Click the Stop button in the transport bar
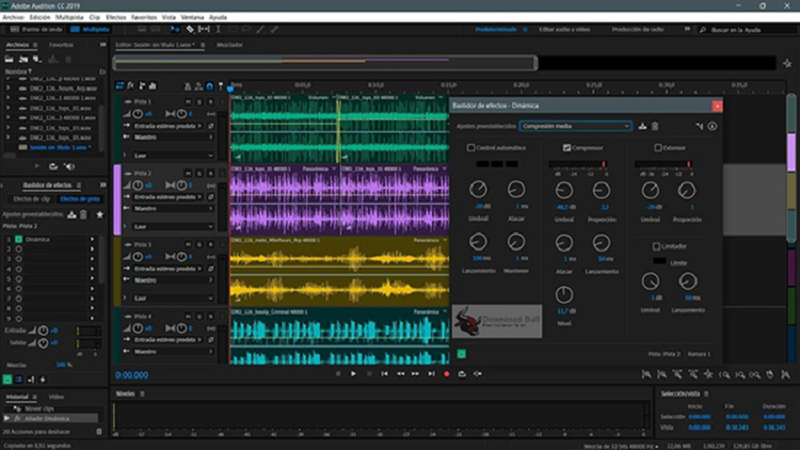The width and height of the screenshot is (800, 450). tap(338, 374)
